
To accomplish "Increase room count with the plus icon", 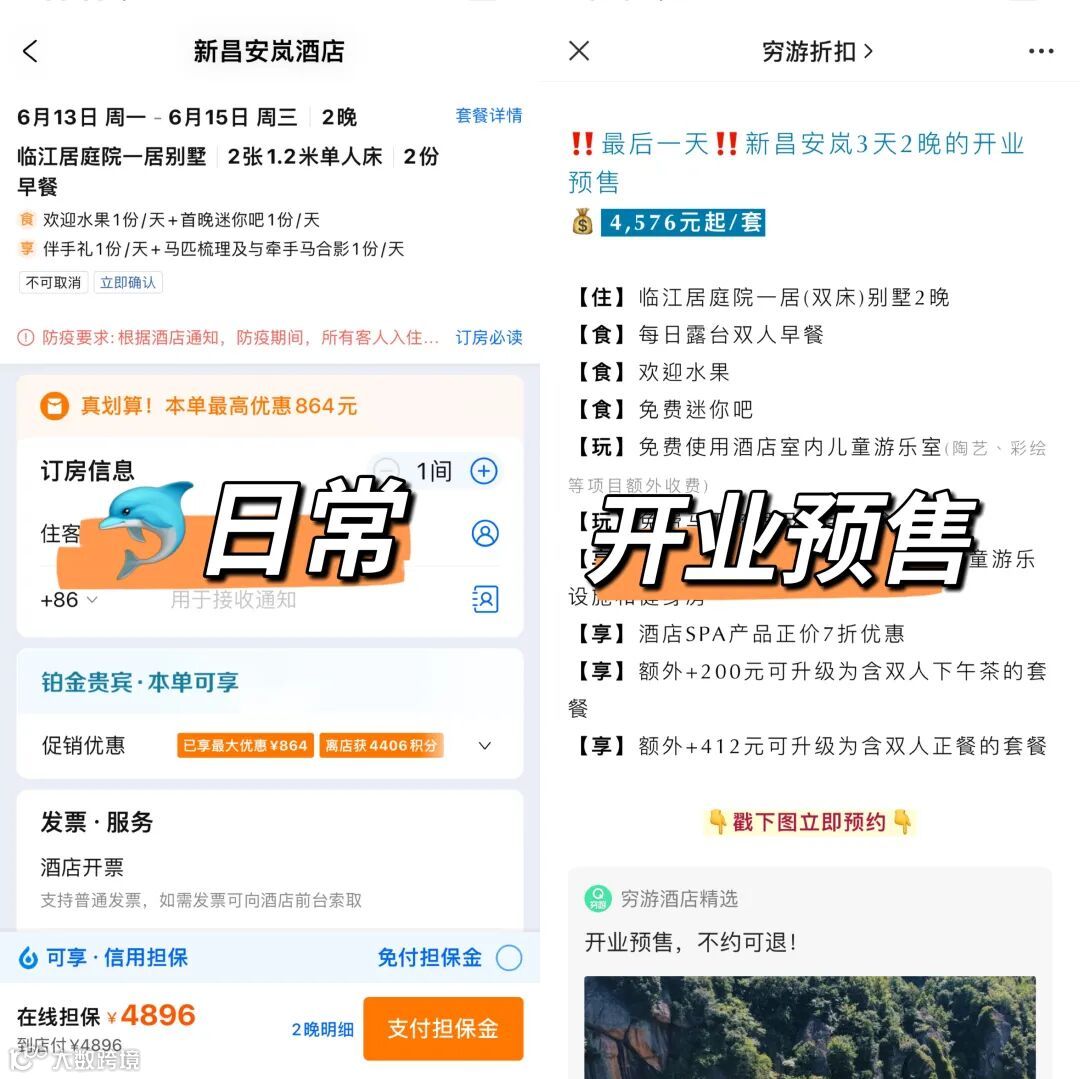I will click(x=484, y=471).
